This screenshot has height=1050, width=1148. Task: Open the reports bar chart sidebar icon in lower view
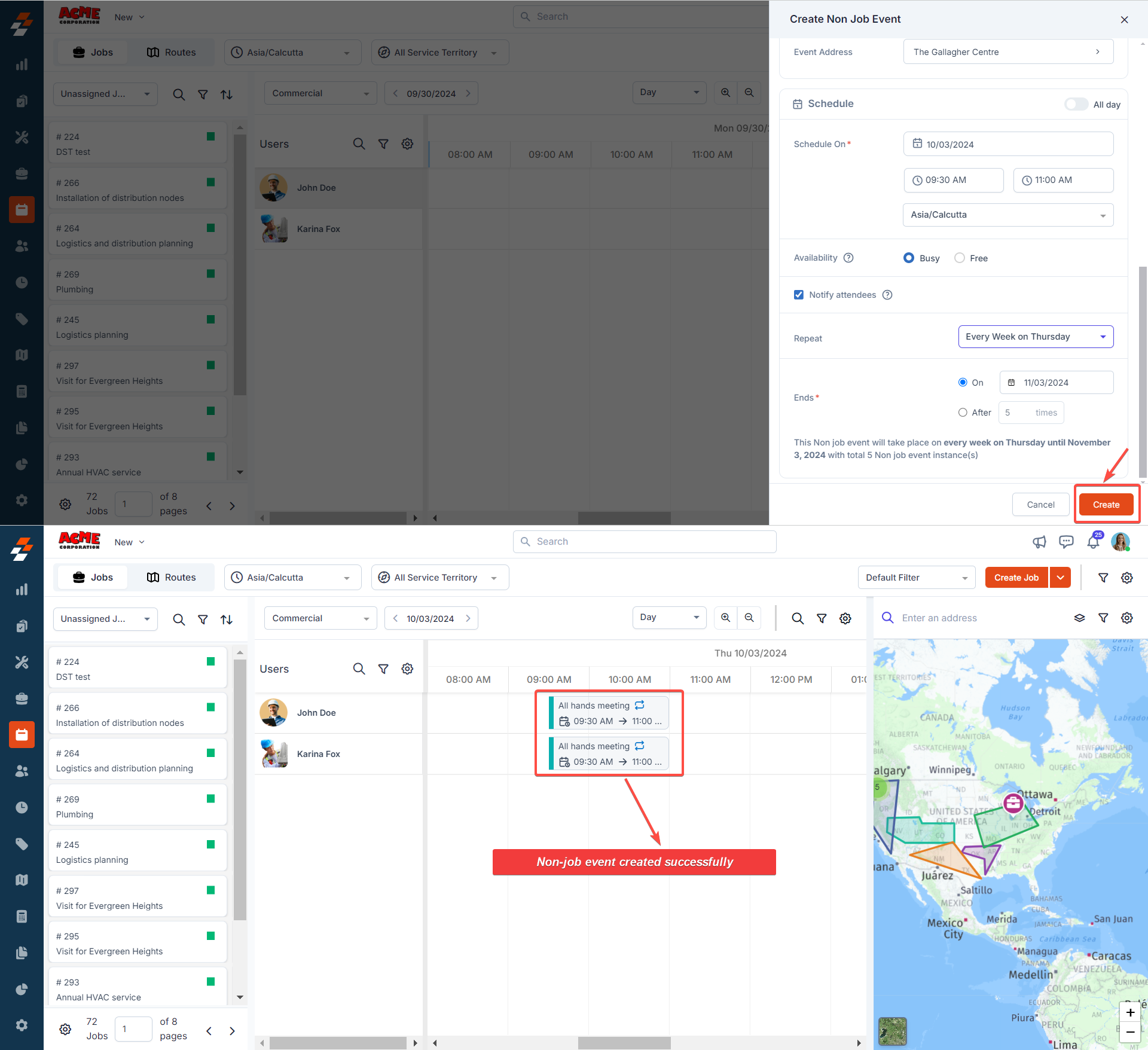[x=22, y=590]
